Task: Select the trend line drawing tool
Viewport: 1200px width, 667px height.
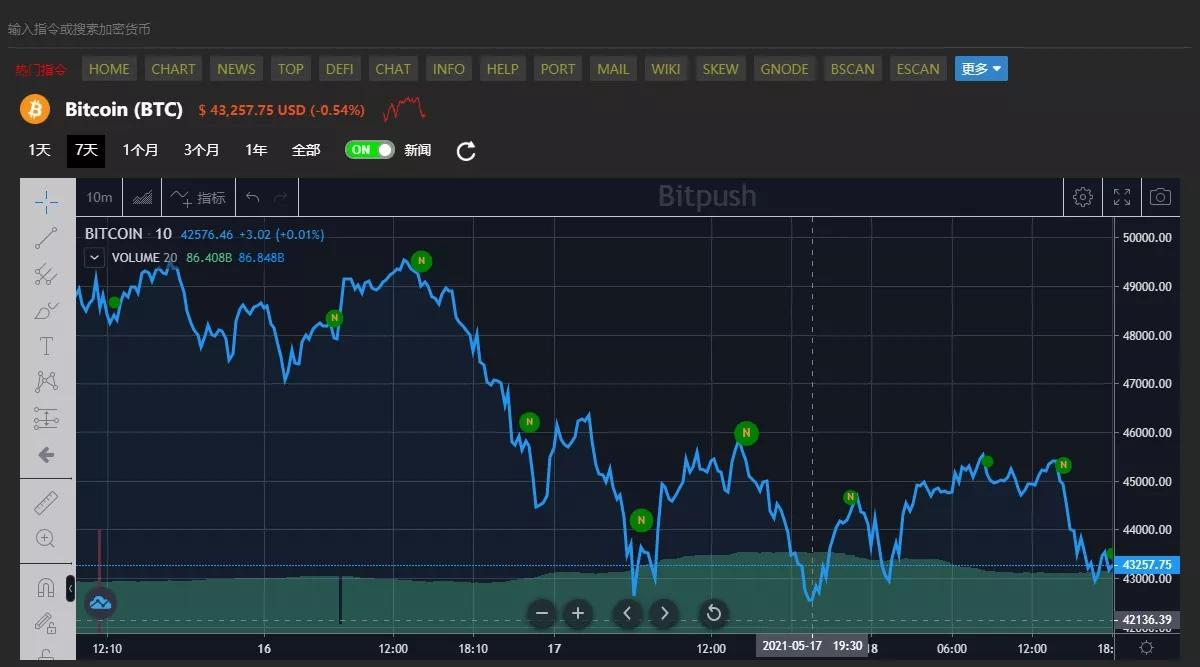Action: click(x=46, y=238)
